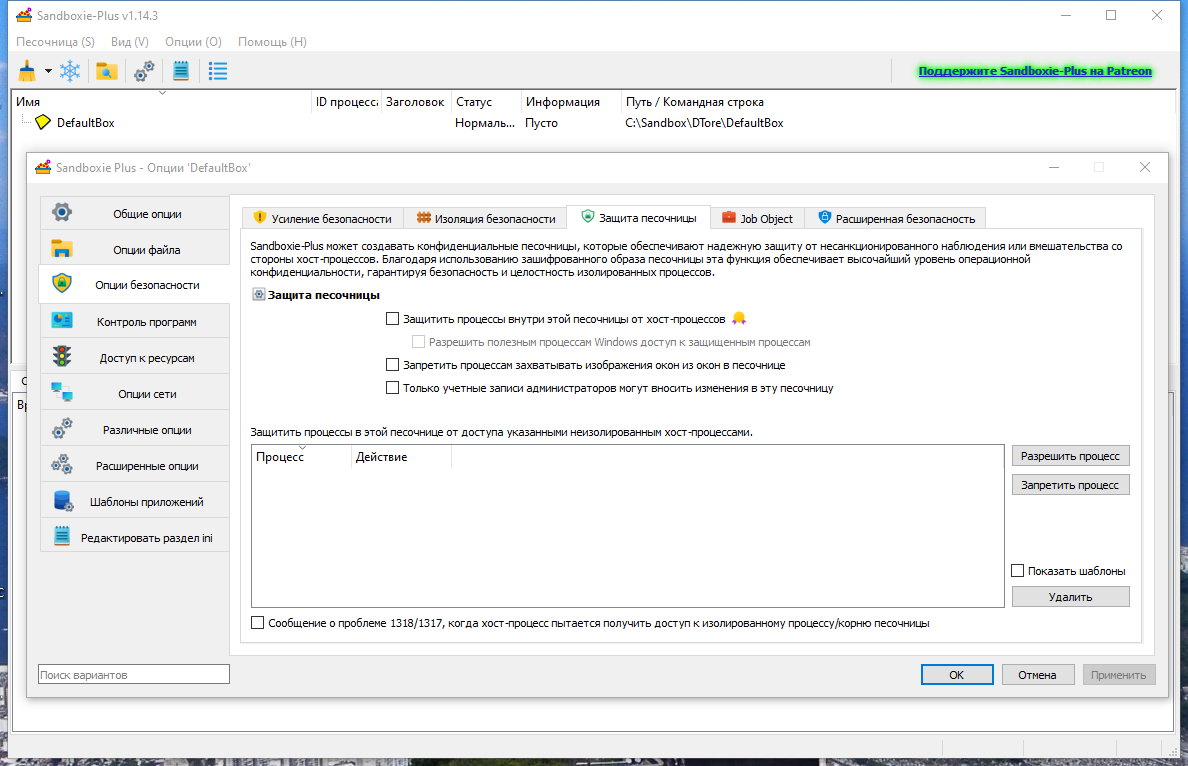Enable Сообщение о проблеме 1318/1317 checkbox

point(258,623)
